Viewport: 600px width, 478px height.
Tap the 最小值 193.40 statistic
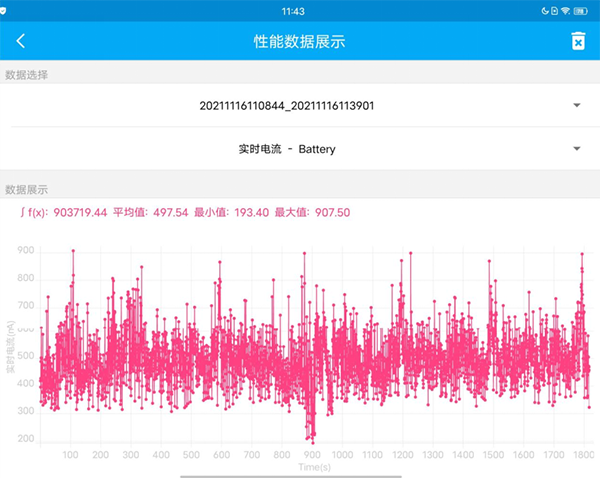point(231,212)
